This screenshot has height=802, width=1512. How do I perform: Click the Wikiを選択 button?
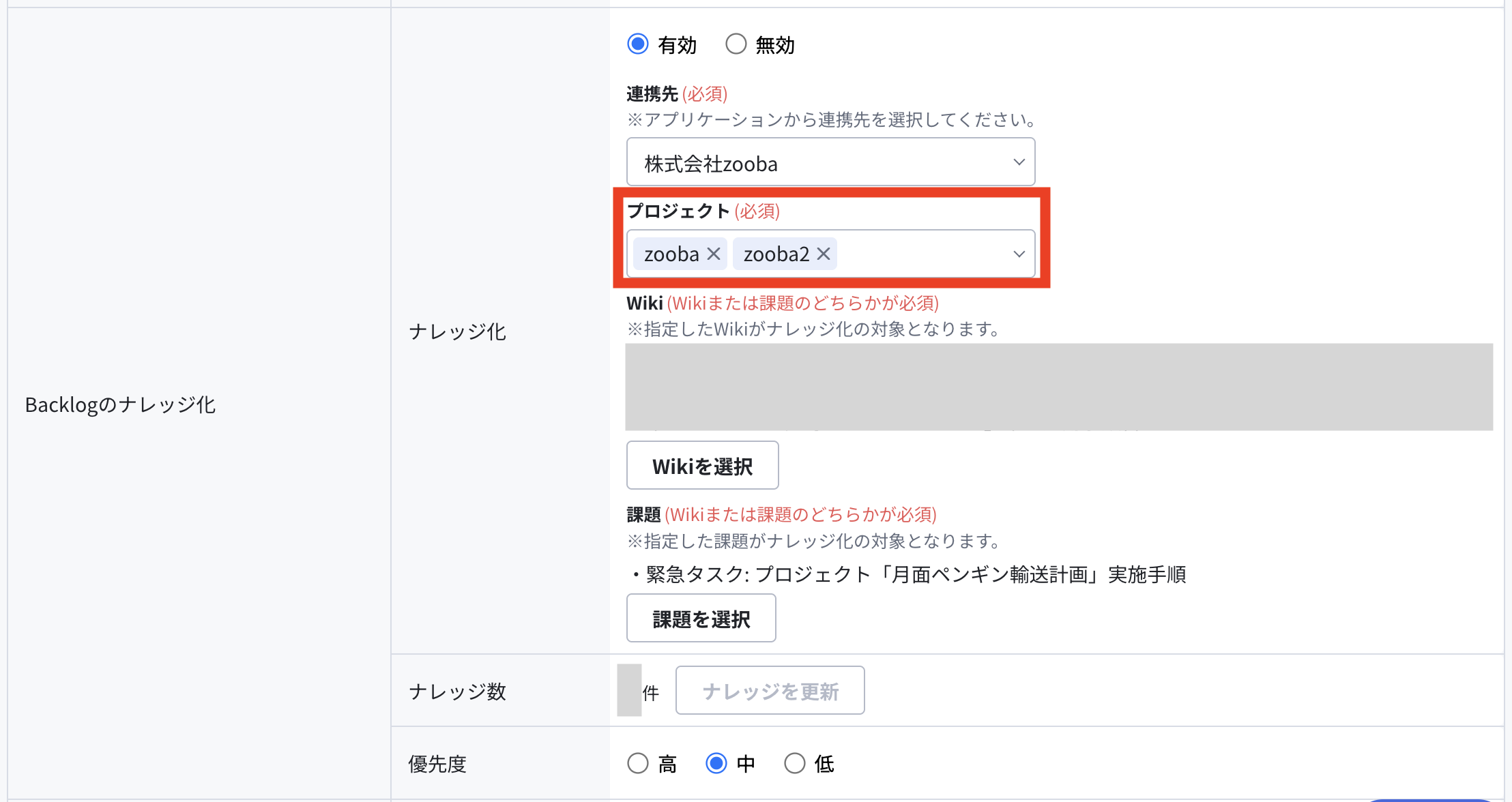(702, 465)
